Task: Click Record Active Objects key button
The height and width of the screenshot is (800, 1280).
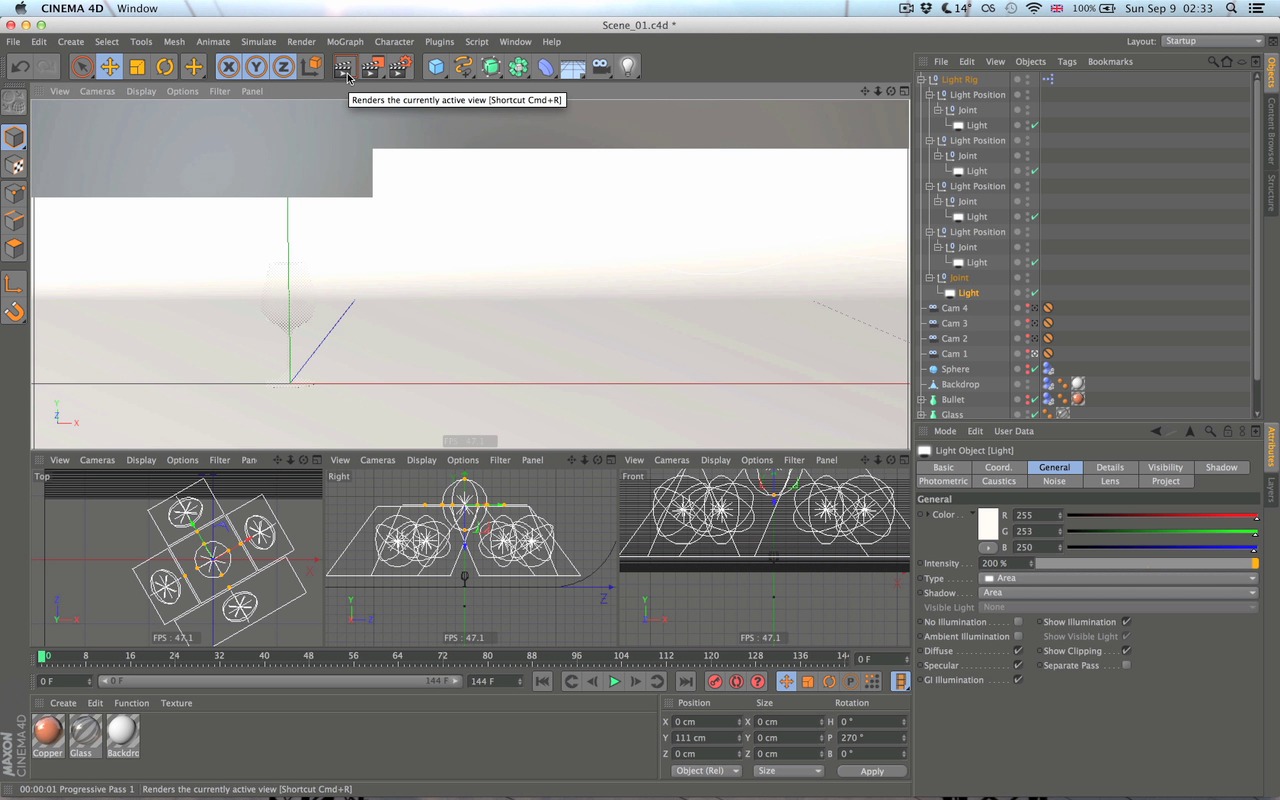Action: click(715, 681)
